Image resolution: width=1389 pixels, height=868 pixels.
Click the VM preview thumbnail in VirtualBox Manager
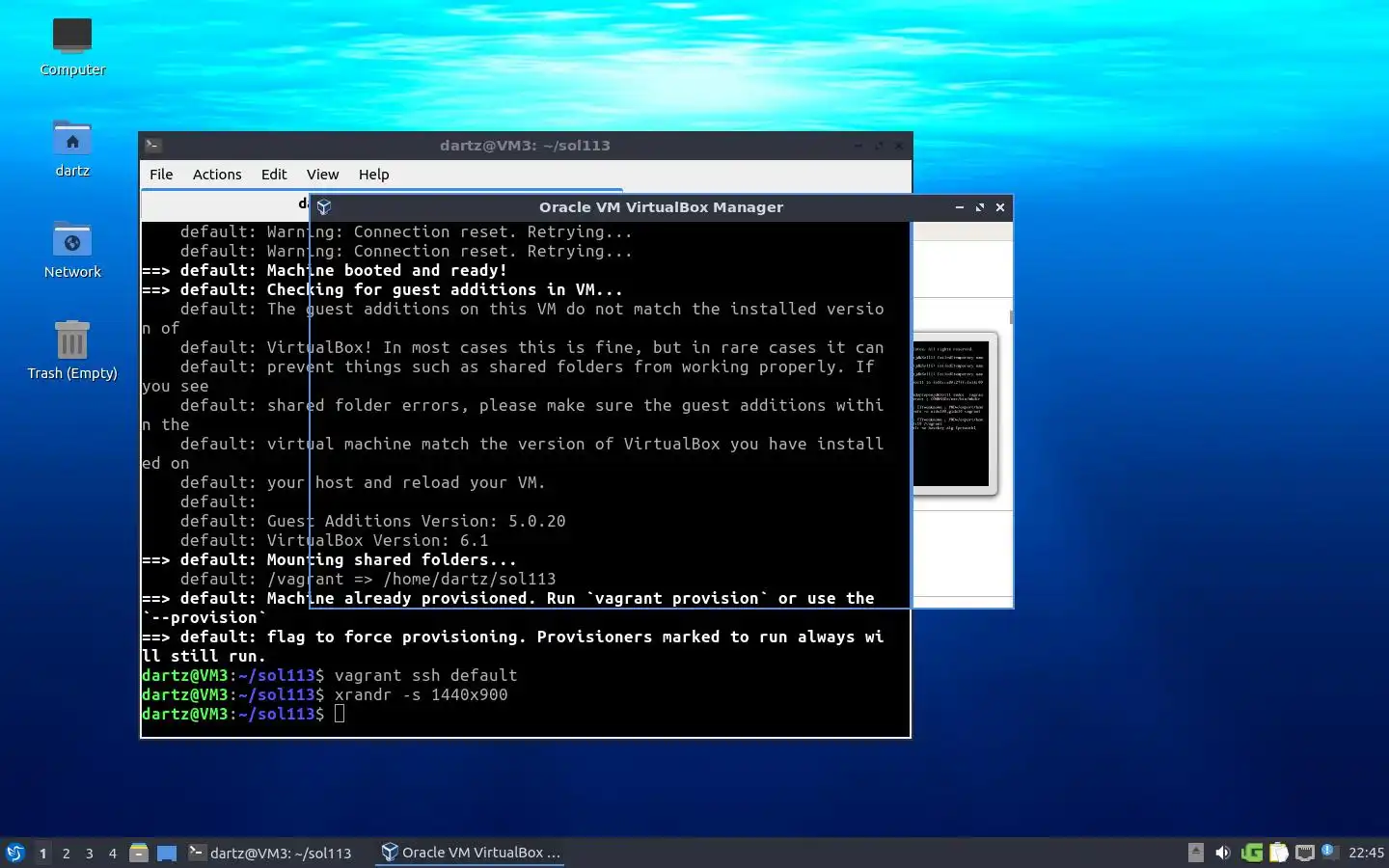[954, 413]
